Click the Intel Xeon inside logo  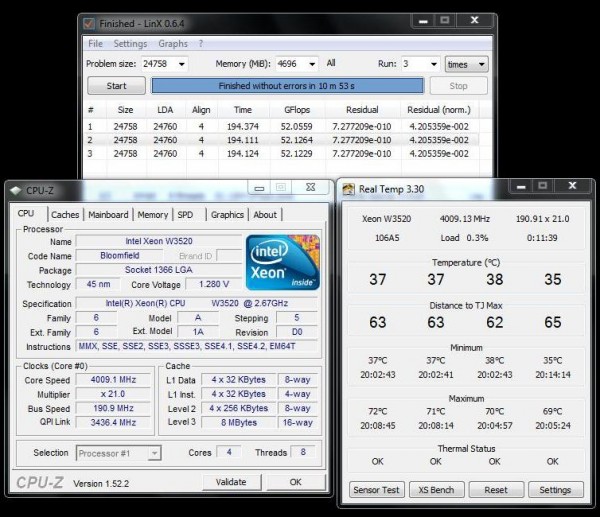coord(283,263)
